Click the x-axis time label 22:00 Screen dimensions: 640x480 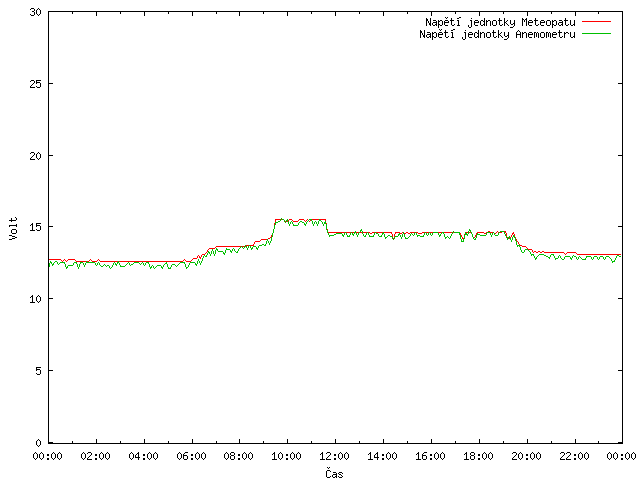point(574,456)
